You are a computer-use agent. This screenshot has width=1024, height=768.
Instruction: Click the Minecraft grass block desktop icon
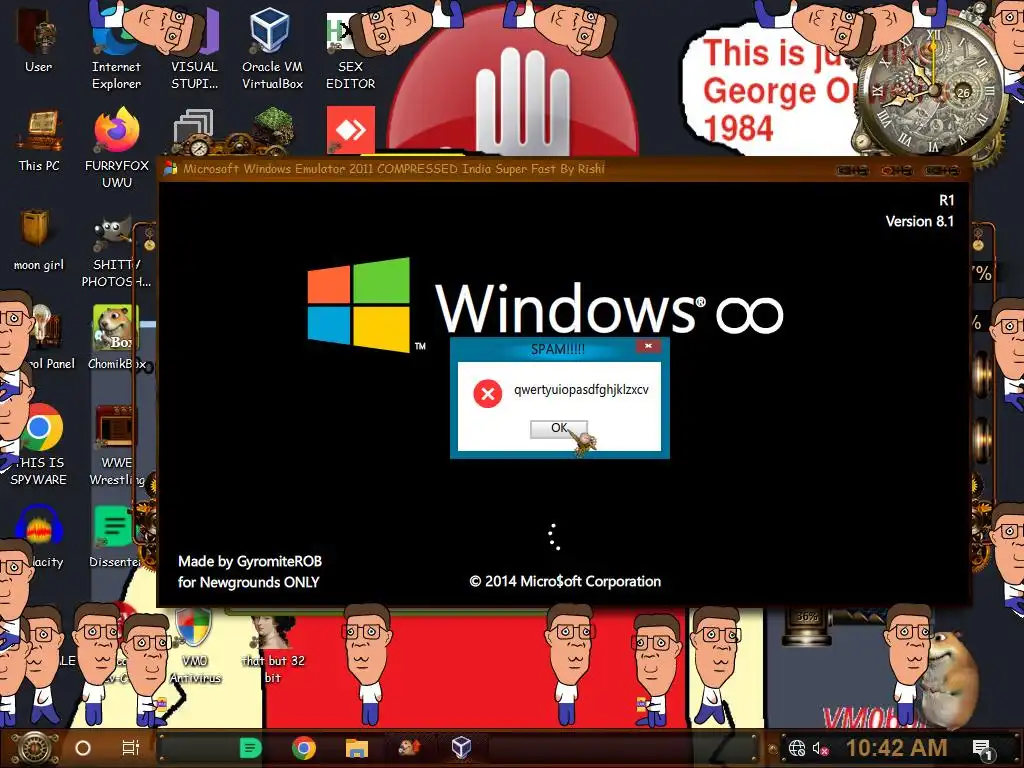(x=274, y=129)
